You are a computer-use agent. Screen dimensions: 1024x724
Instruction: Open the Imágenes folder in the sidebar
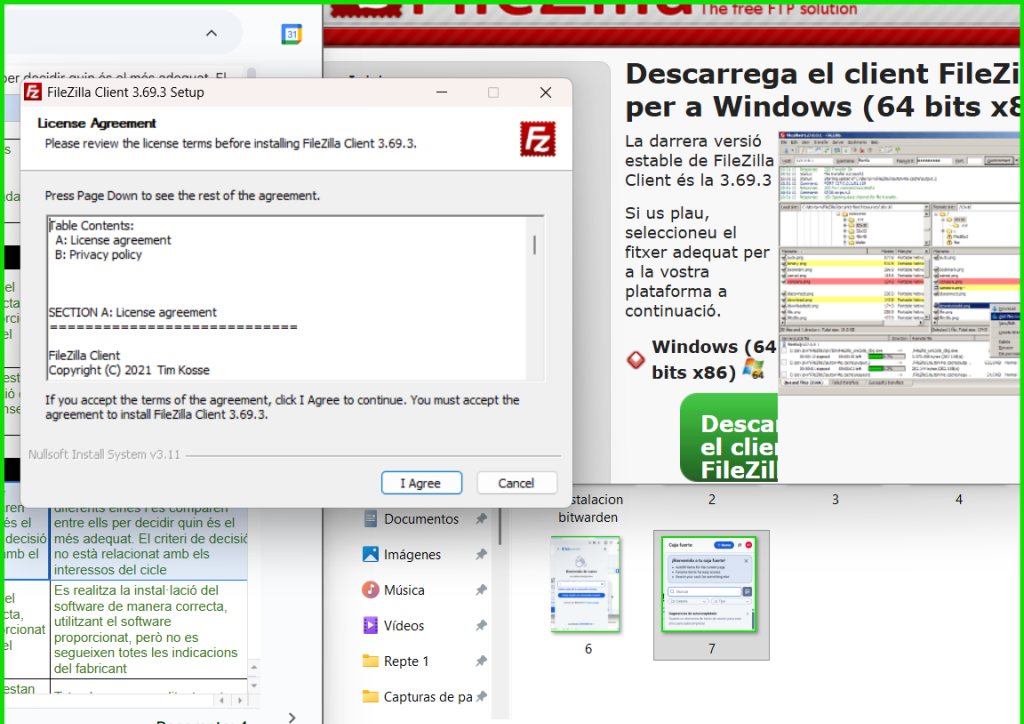(x=412, y=554)
